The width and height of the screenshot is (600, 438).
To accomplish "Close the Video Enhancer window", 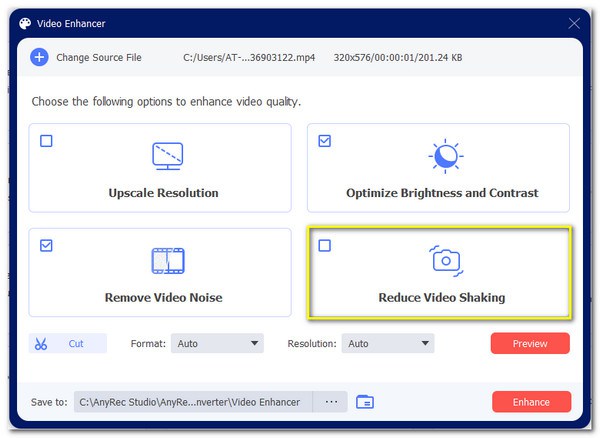I will (574, 23).
